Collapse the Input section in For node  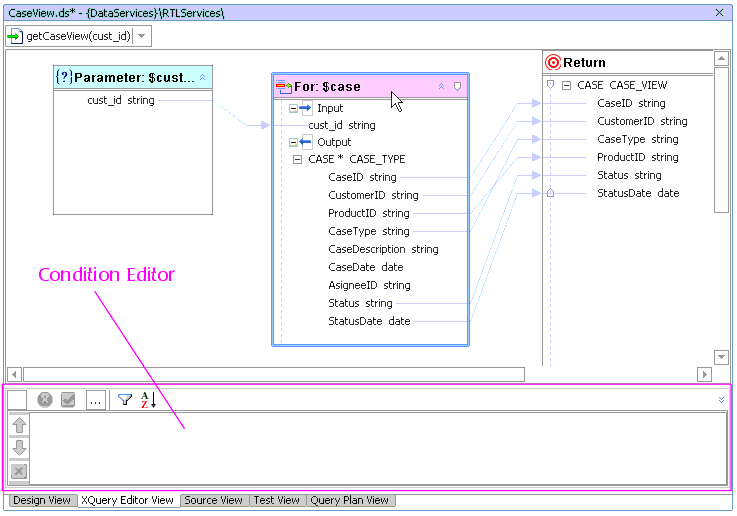(x=293, y=109)
